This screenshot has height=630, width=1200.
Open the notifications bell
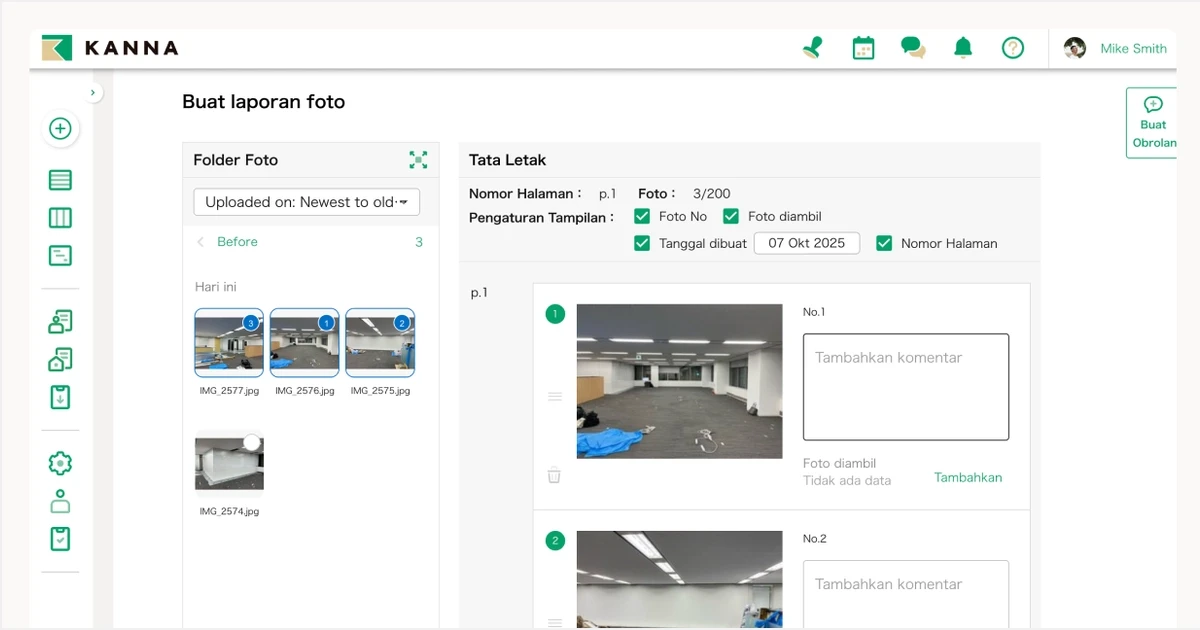(963, 48)
